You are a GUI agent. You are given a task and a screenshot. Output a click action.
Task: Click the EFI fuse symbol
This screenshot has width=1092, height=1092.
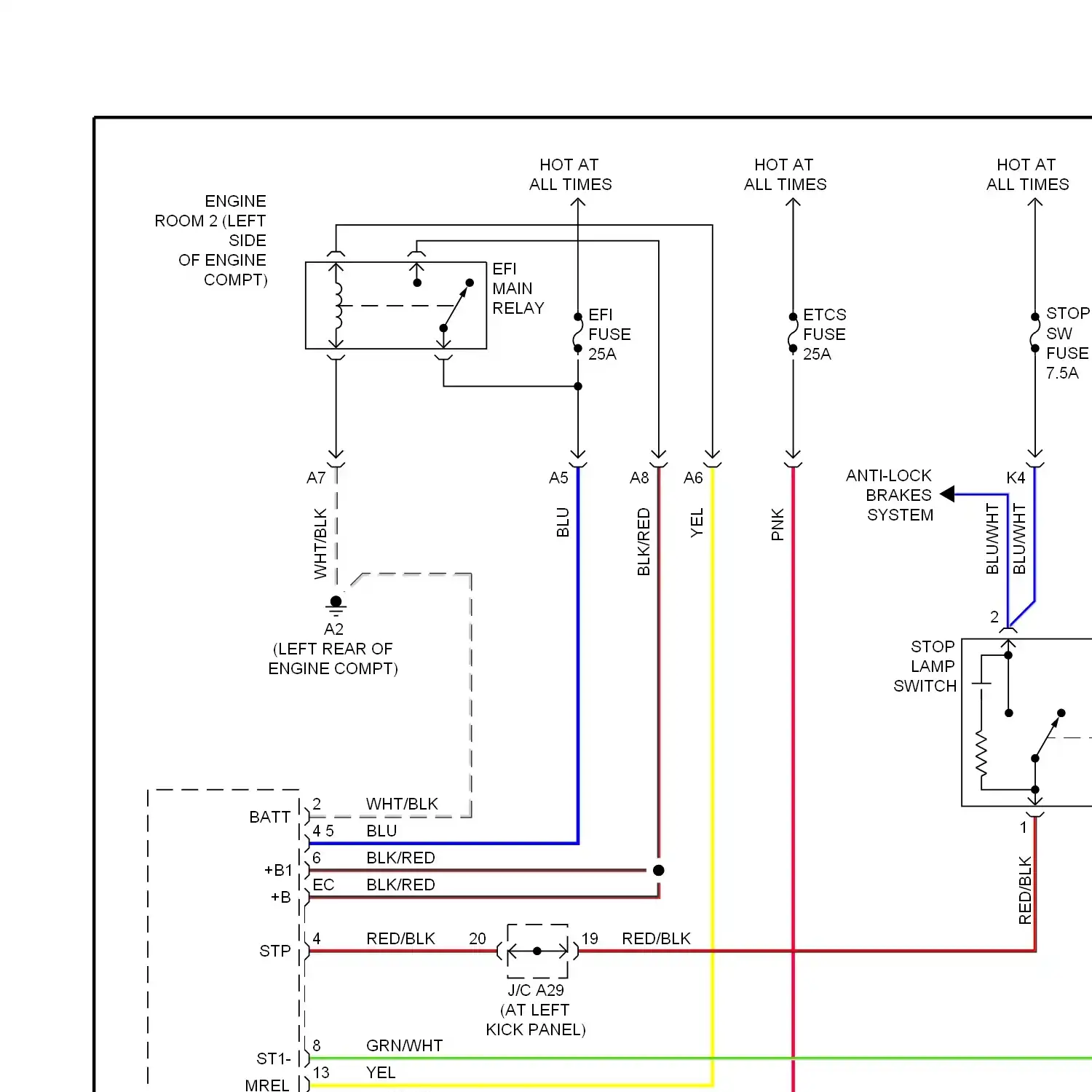point(577,333)
